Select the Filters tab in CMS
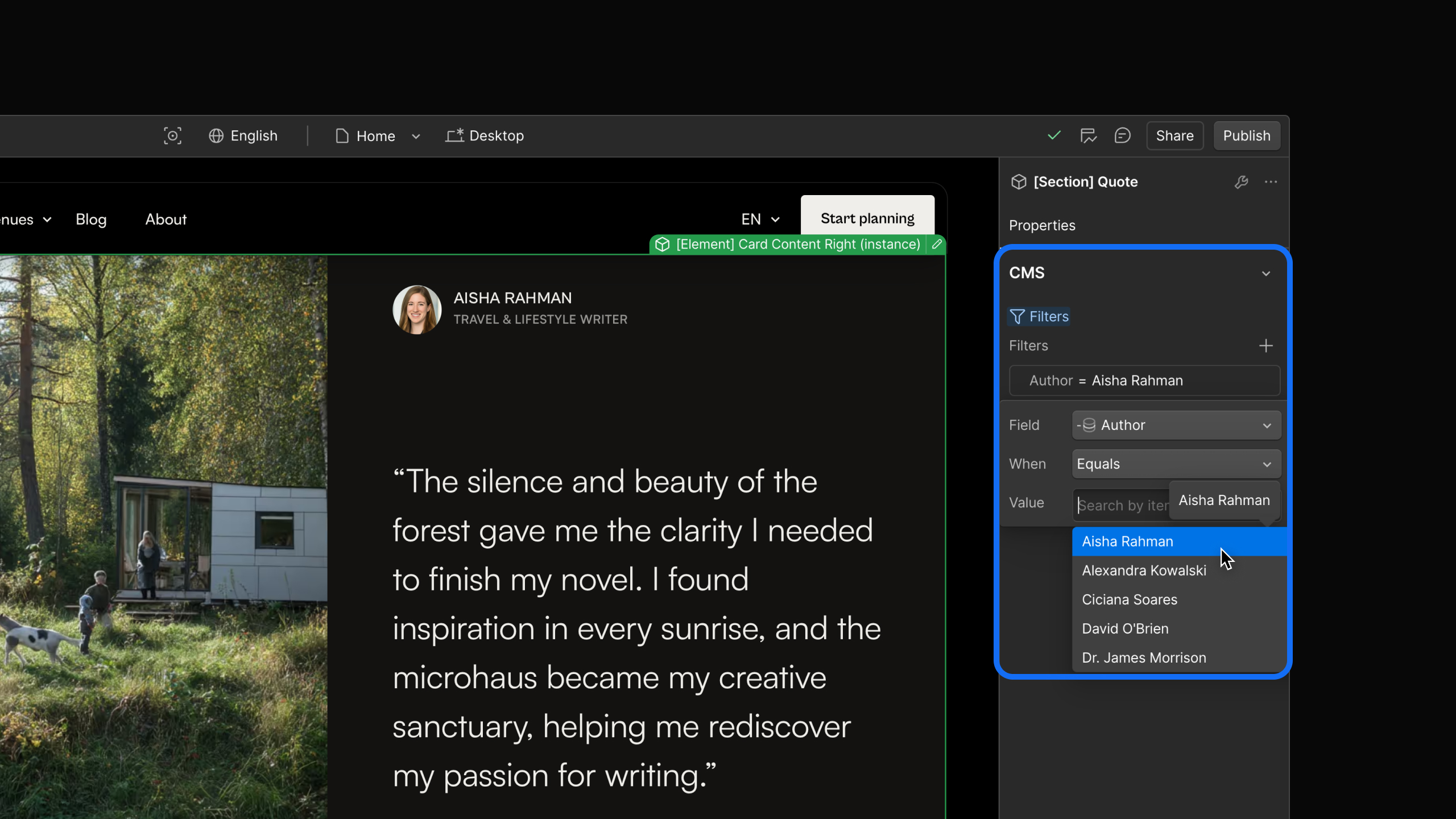Image resolution: width=1456 pixels, height=819 pixels. pos(1039,316)
